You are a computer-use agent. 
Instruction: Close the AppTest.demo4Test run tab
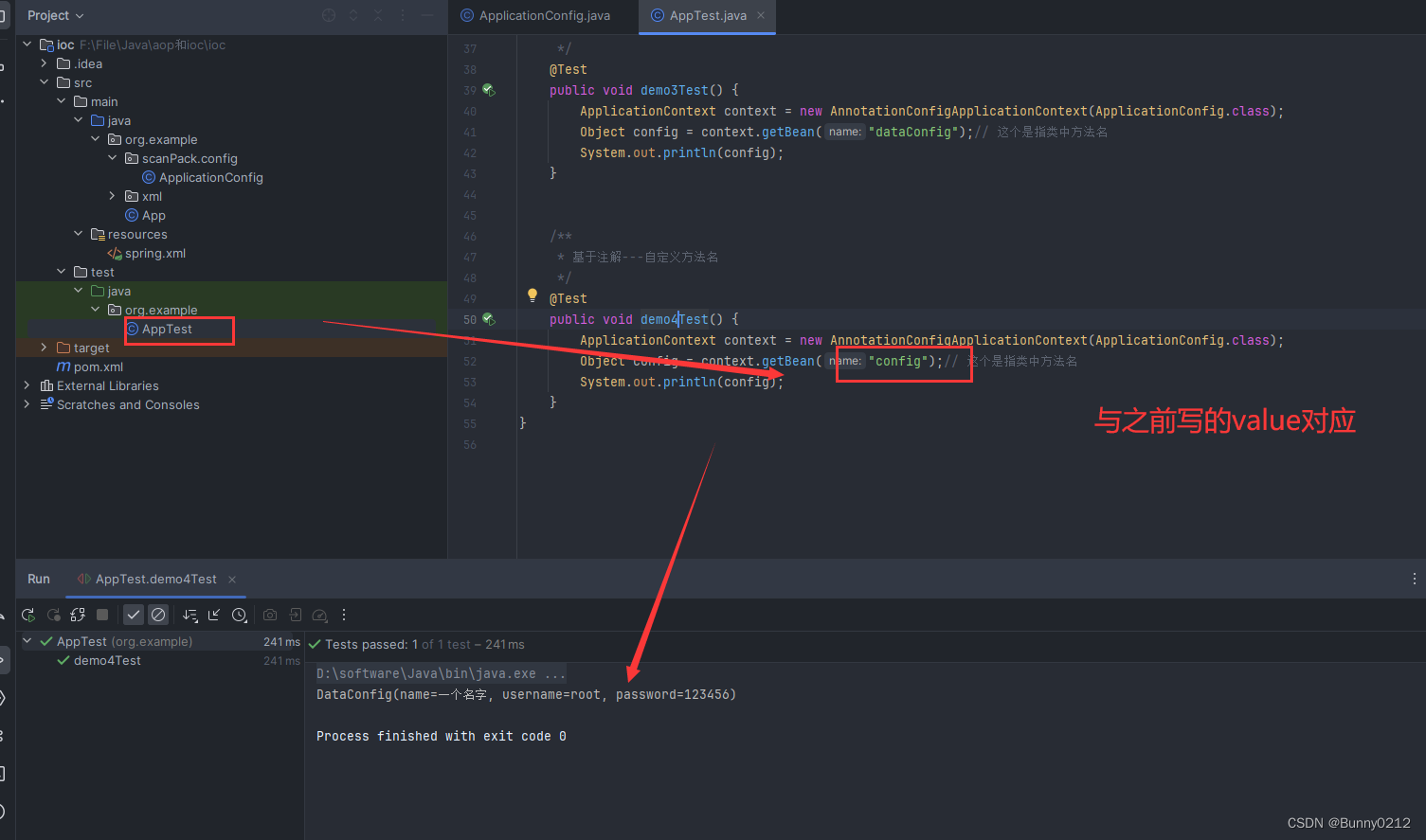click(232, 580)
